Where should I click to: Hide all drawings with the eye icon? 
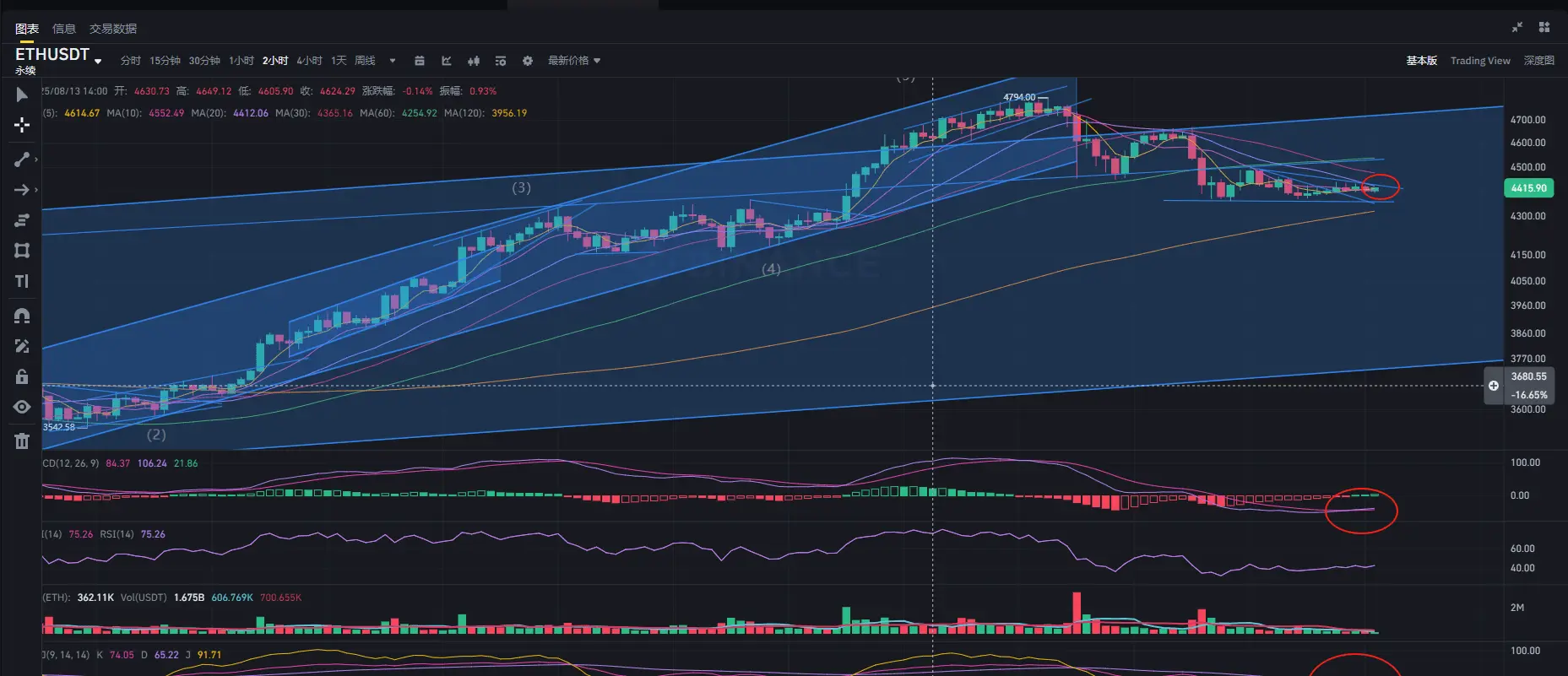[x=22, y=407]
